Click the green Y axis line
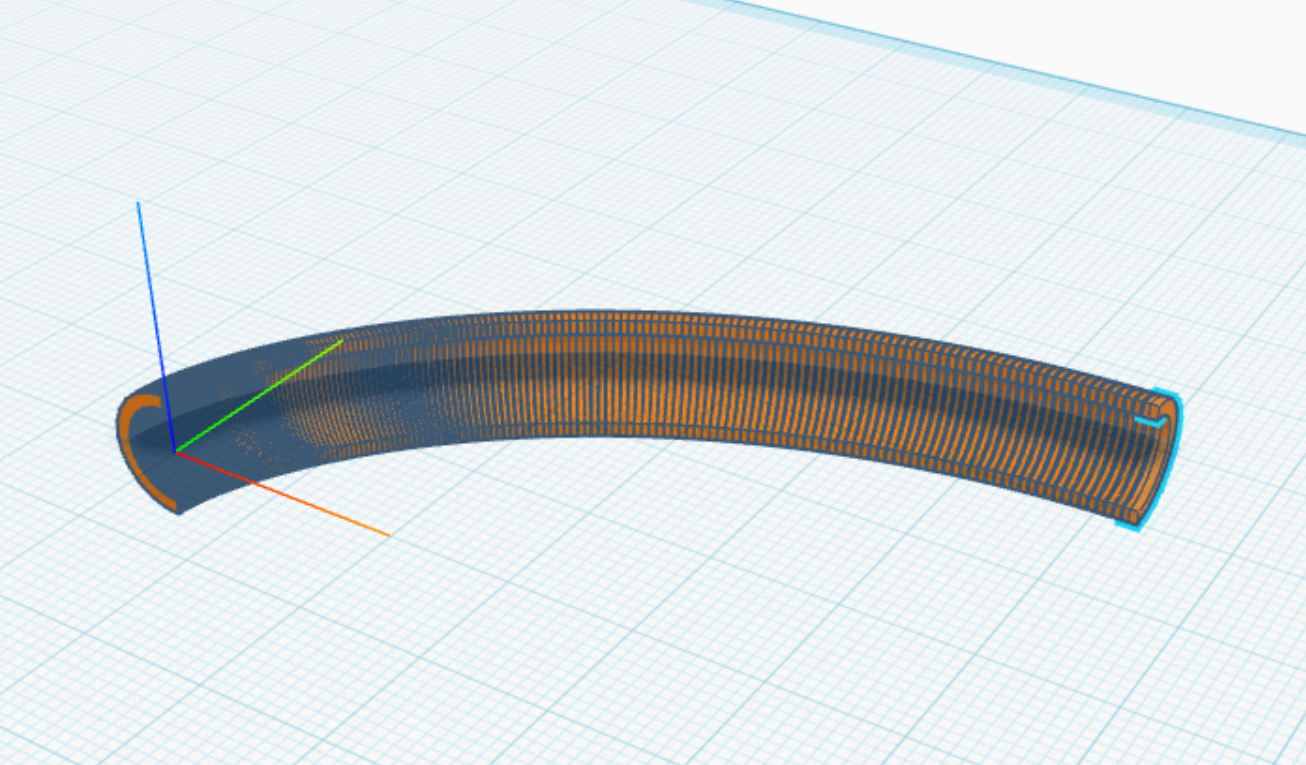The width and height of the screenshot is (1306, 765). point(260,395)
